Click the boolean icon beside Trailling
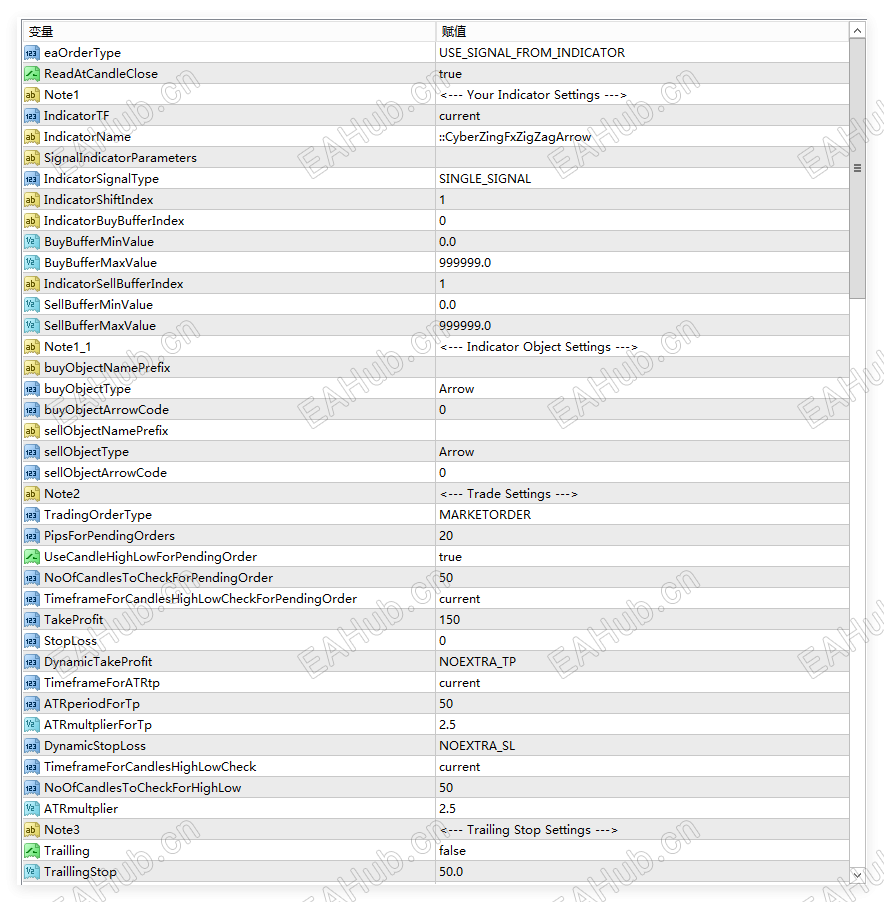The image size is (884, 902). tap(32, 851)
